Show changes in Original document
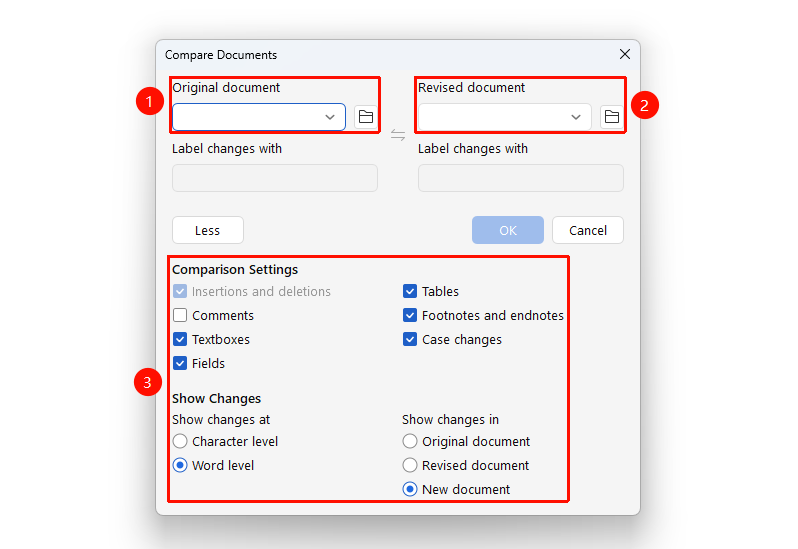 (410, 441)
